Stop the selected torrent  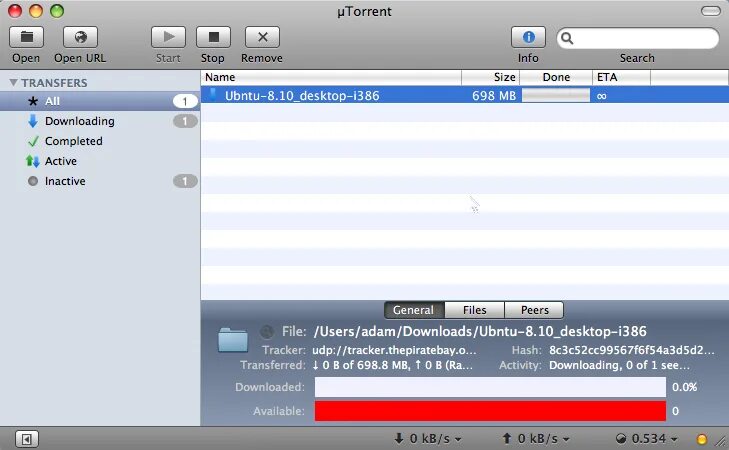point(213,37)
